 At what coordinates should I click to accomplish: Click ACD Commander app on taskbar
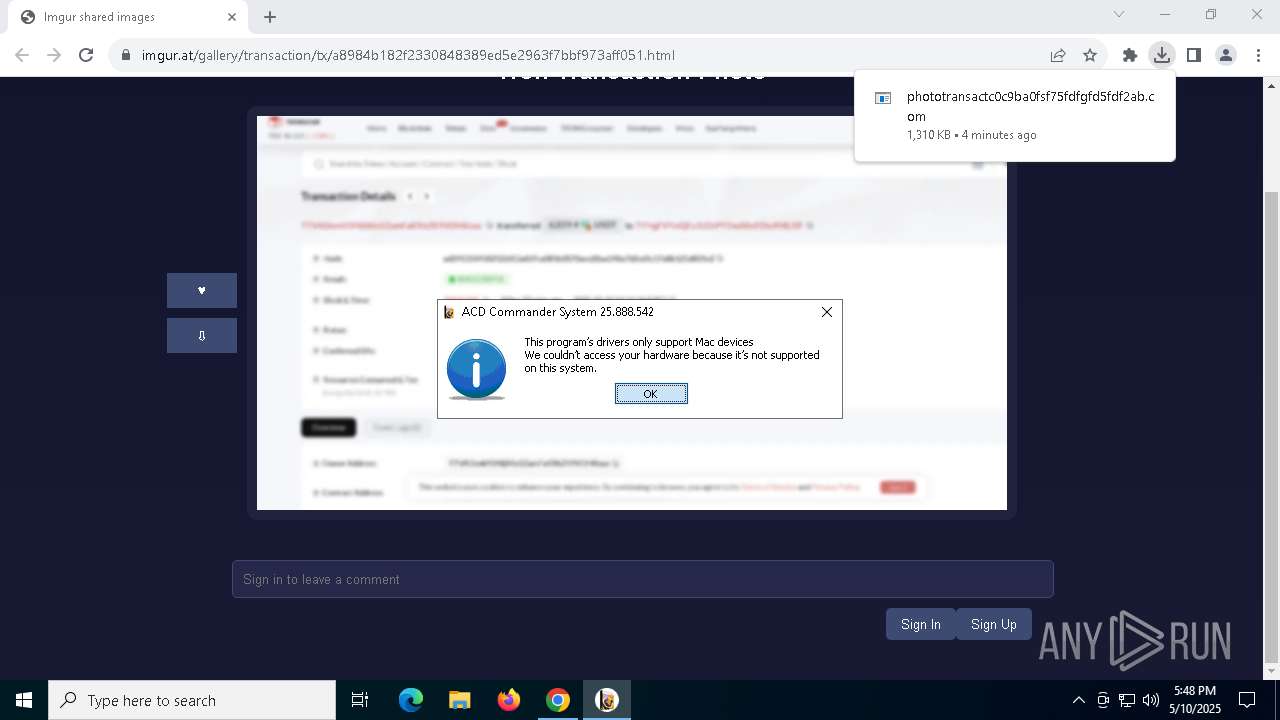[x=606, y=700]
